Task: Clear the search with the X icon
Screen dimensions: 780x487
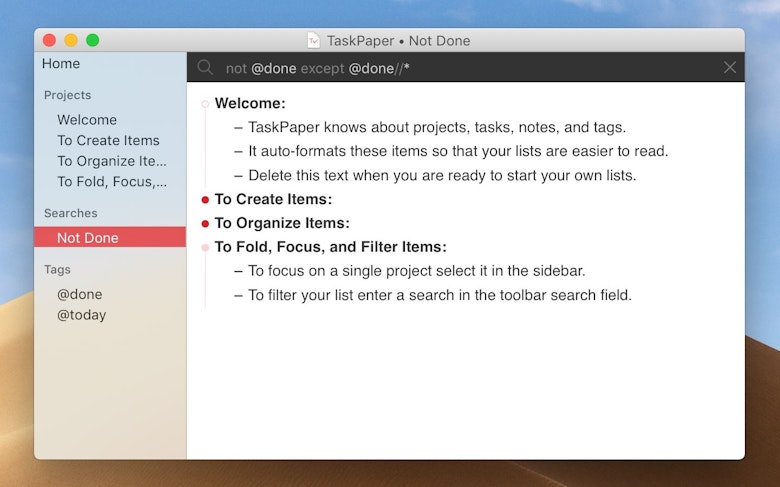Action: click(729, 67)
